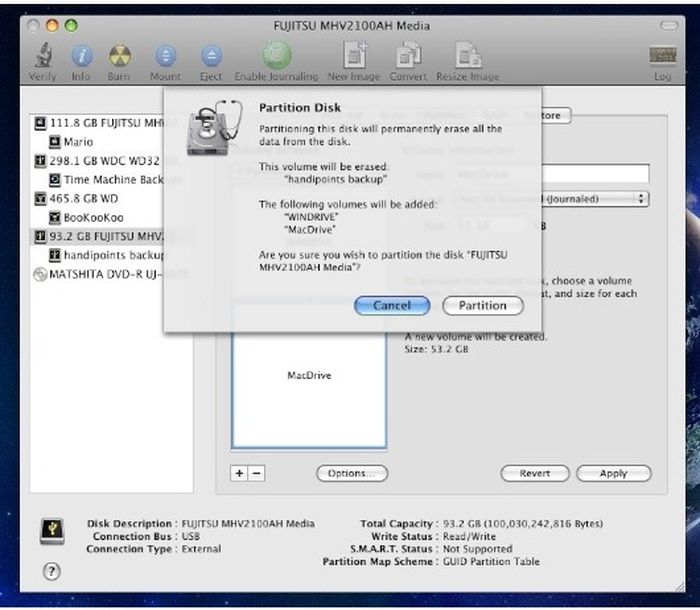The height and width of the screenshot is (610, 700).
Task: Click the Size: 53.2 GB text
Action: (436, 349)
